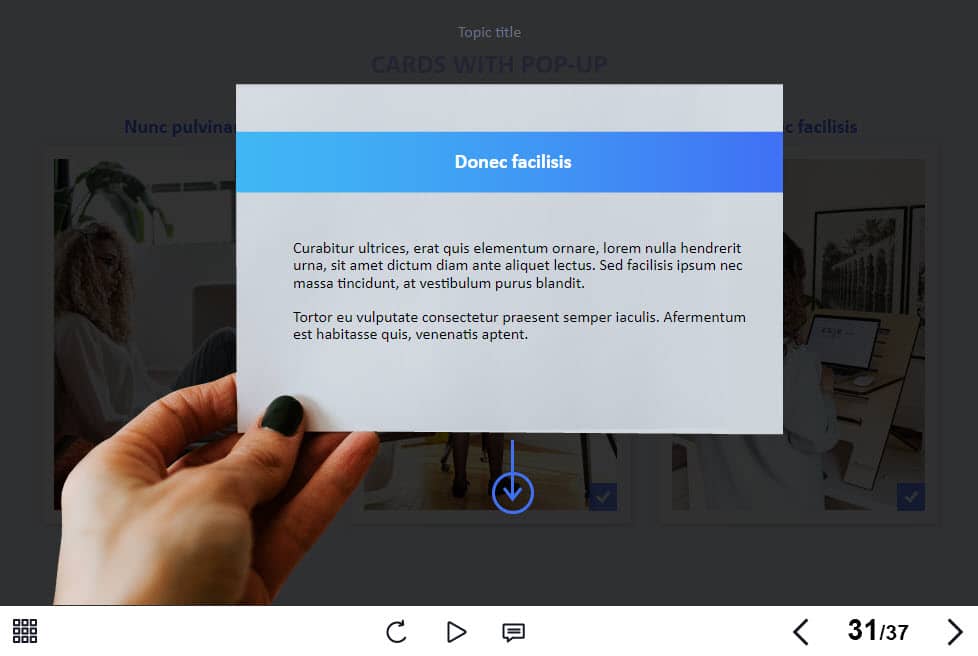Select the checkmark on the middle card

tap(603, 497)
